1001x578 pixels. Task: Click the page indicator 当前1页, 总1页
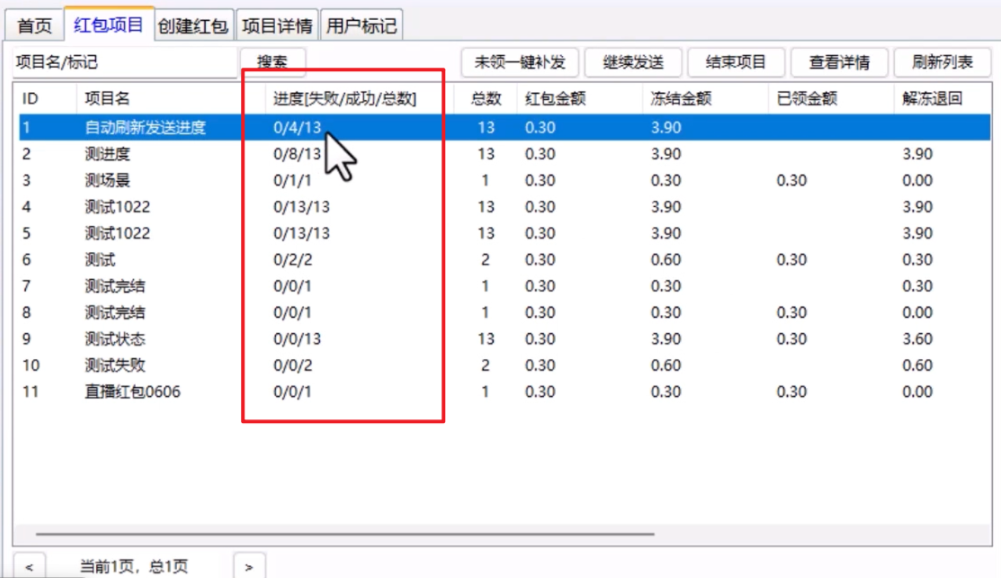[134, 567]
